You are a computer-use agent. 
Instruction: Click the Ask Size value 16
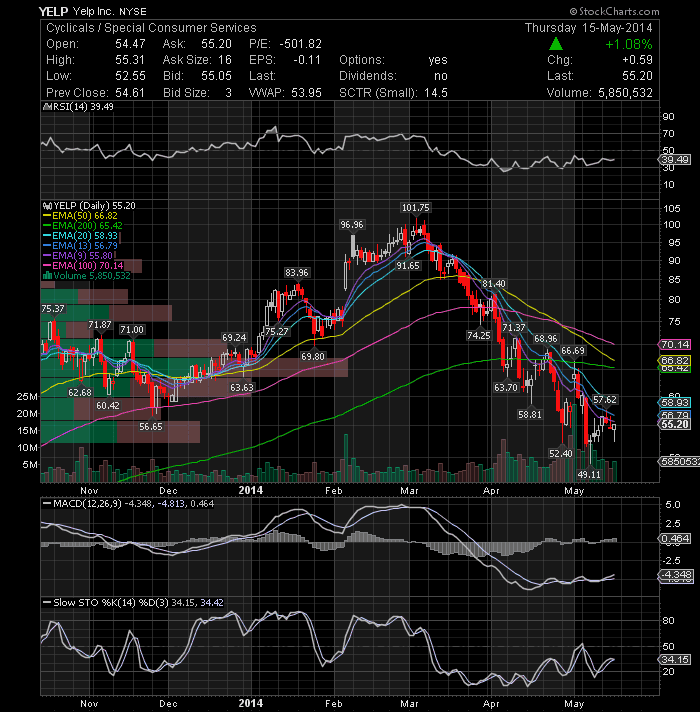[225, 60]
